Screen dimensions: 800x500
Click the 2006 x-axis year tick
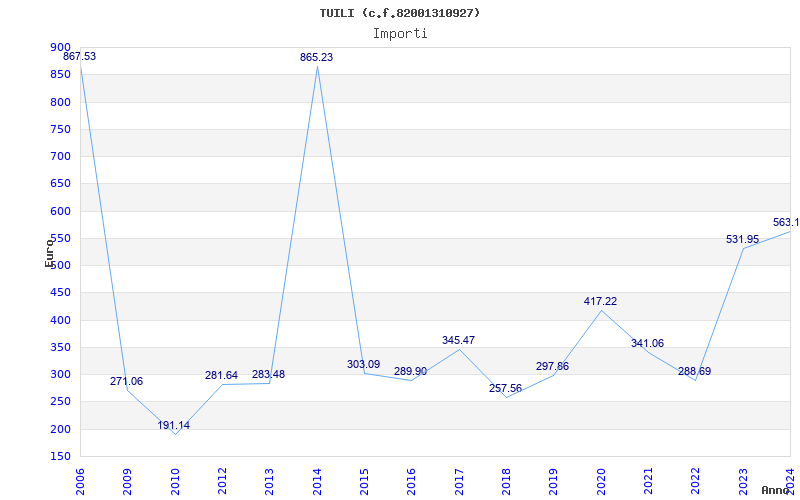[x=80, y=481]
